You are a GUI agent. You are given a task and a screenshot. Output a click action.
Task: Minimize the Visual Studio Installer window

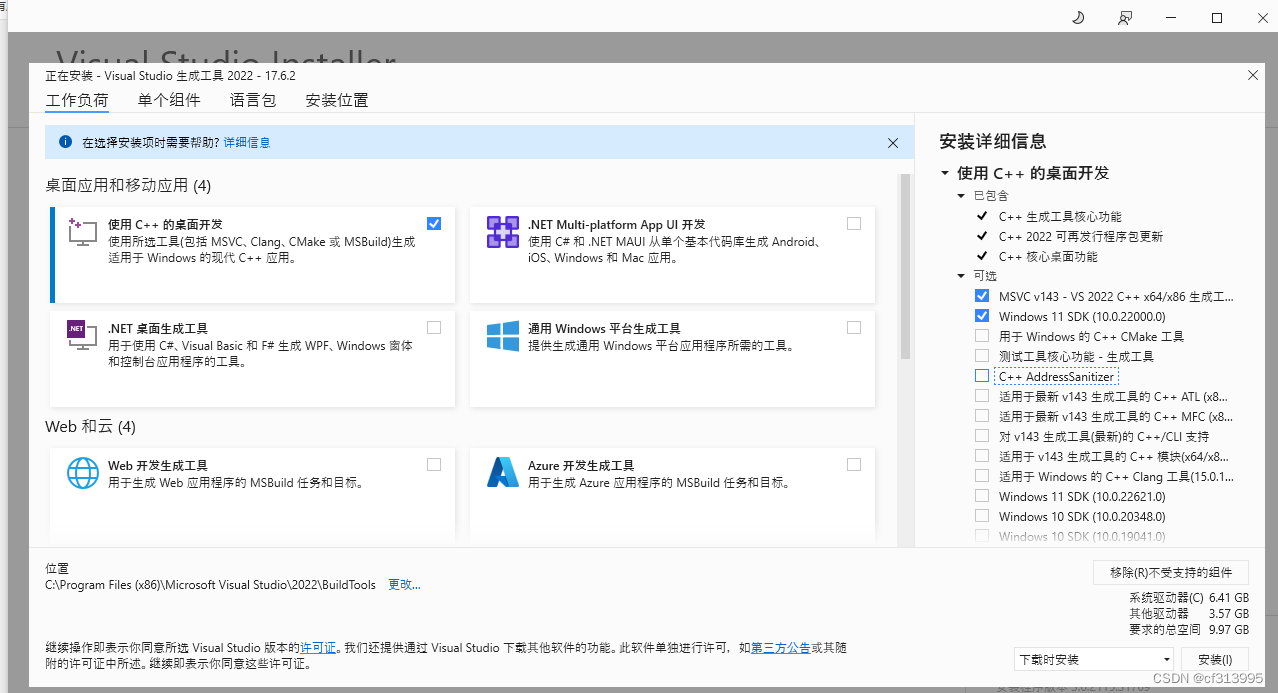click(1171, 17)
